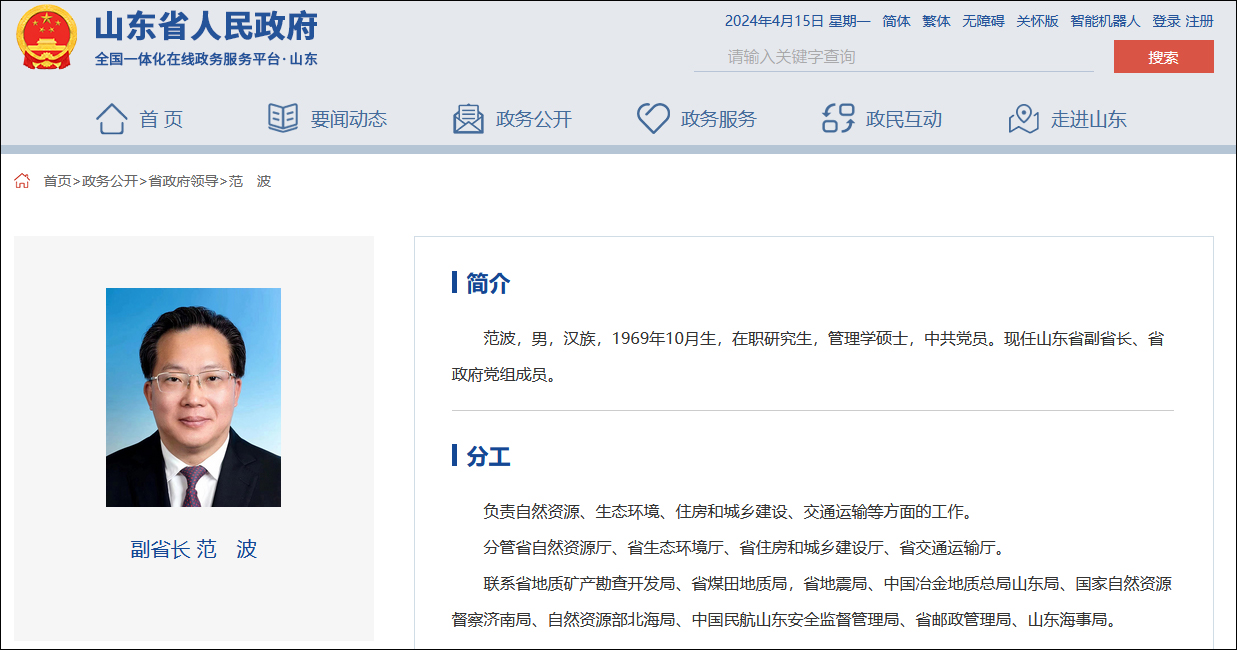Click the biography line starting 范波，男，汉族
The width and height of the screenshot is (1237, 650).
808,357
